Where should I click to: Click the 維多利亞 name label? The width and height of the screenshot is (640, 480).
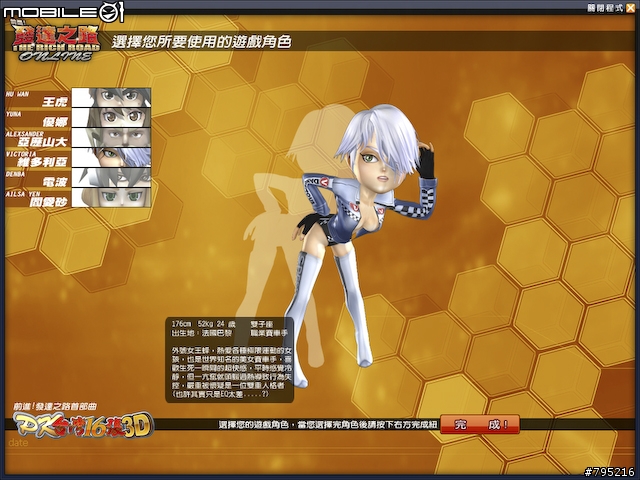[x=42, y=162]
